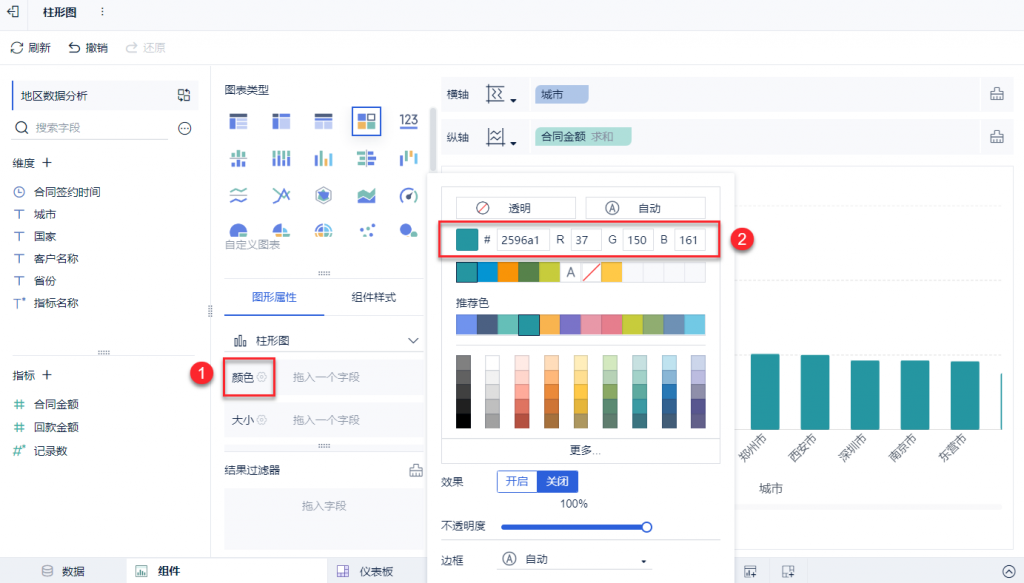Switch to the 组件样式 tab
Viewport: 1024px width, 583px height.
coord(374,297)
